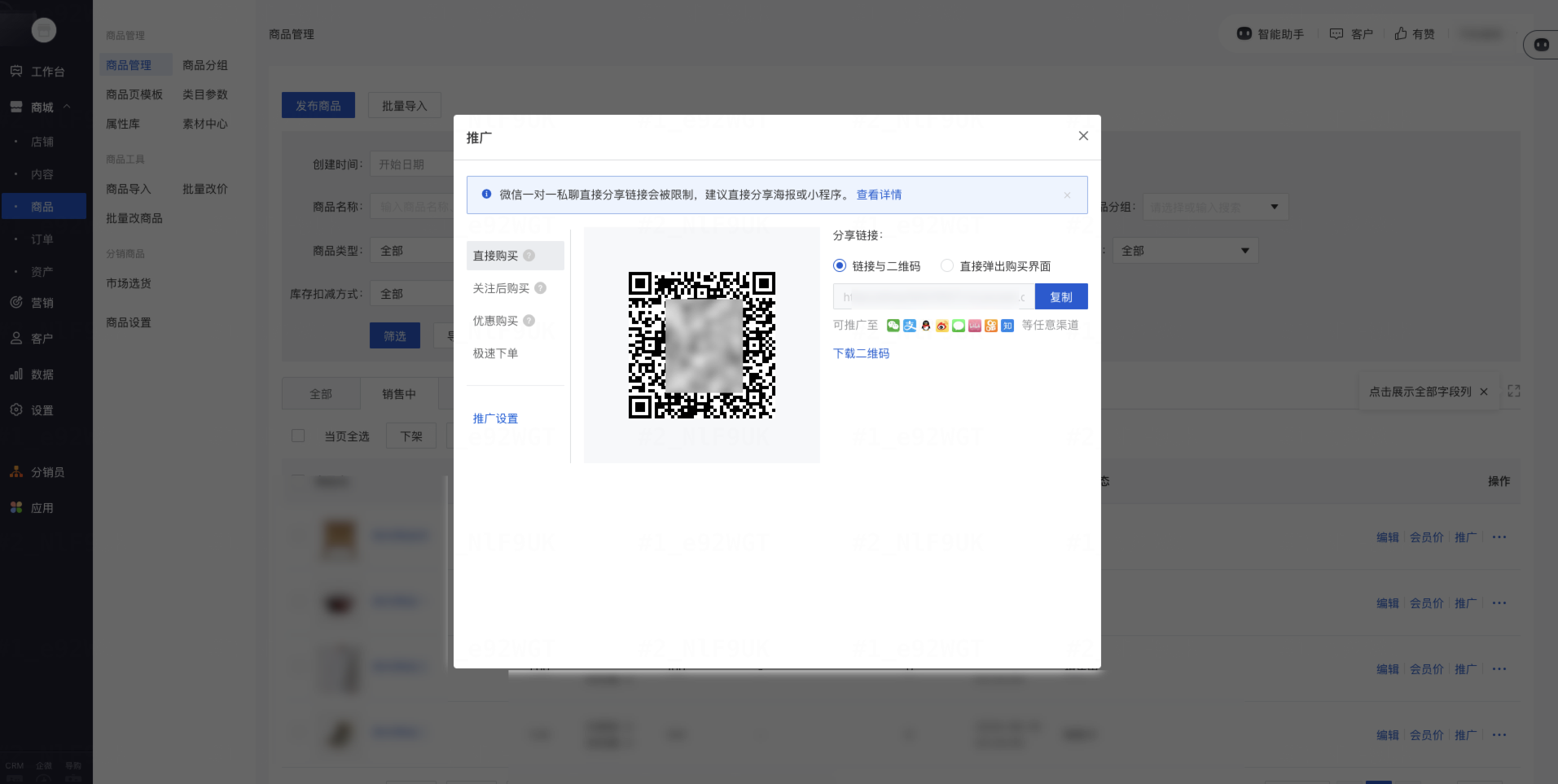
Task: Open 批量改价 in the secondary menu
Action: [205, 189]
